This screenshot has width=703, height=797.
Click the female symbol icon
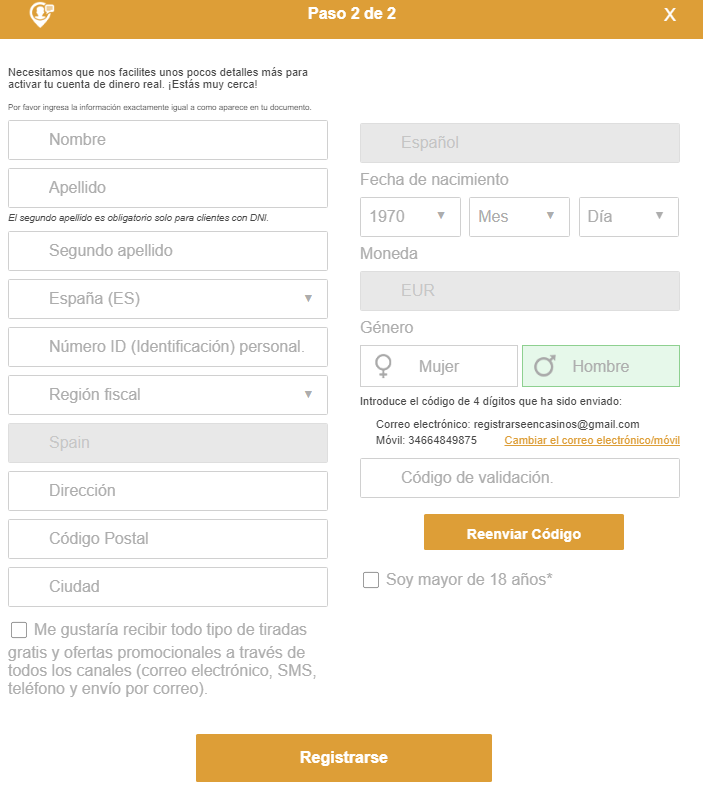[x=383, y=366]
